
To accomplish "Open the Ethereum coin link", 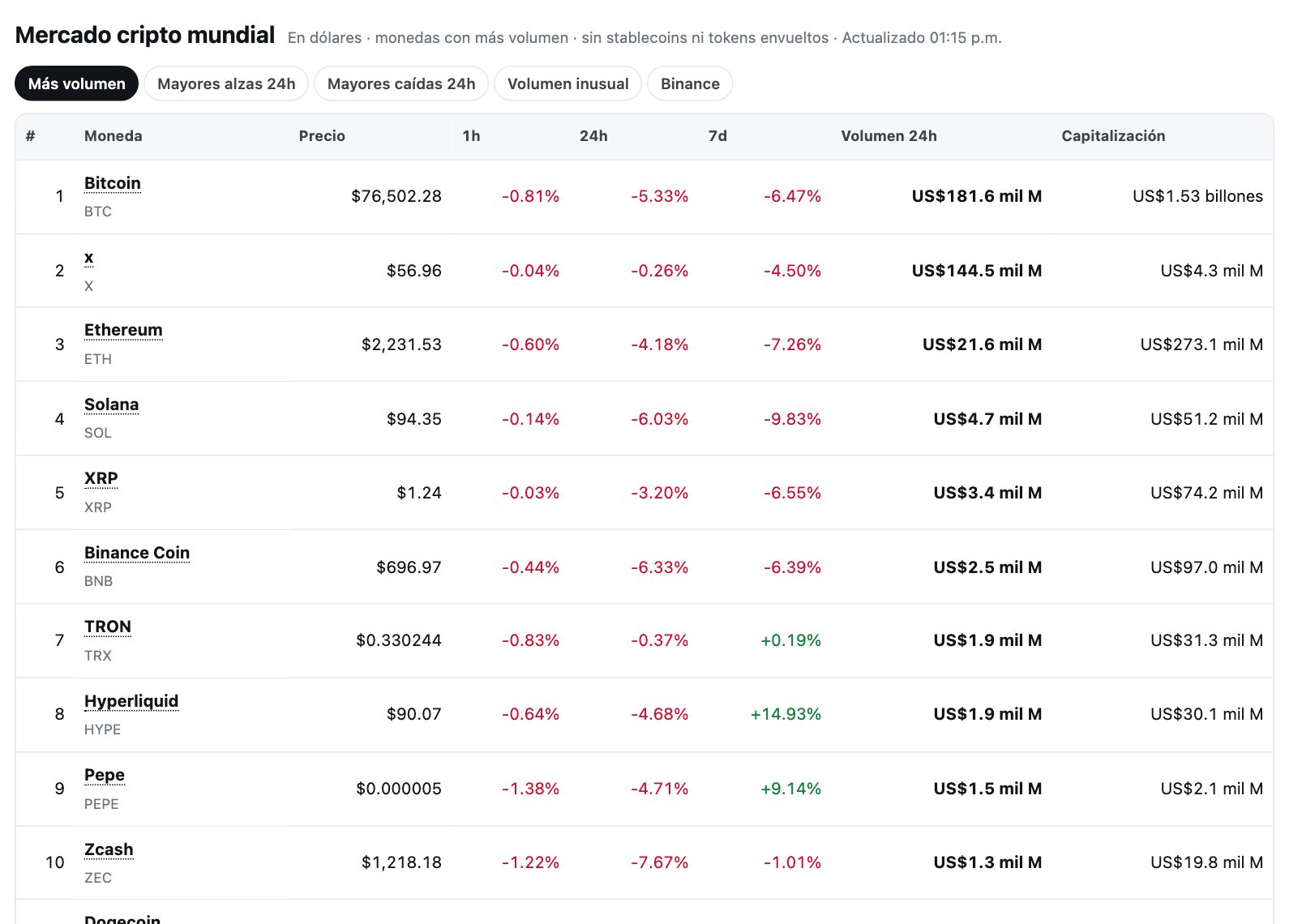I will click(x=123, y=330).
